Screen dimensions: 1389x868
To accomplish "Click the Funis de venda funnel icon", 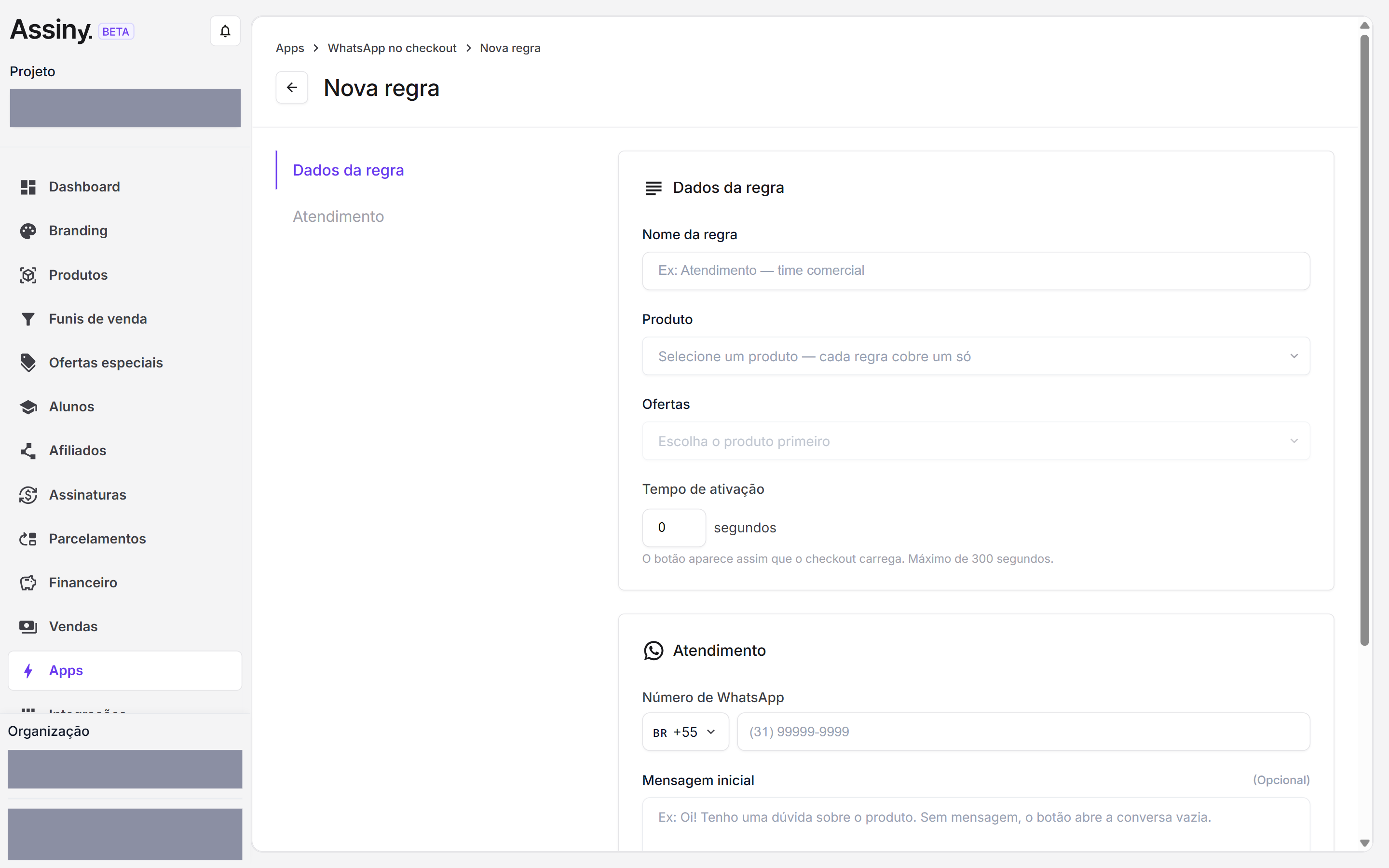I will [x=28, y=319].
